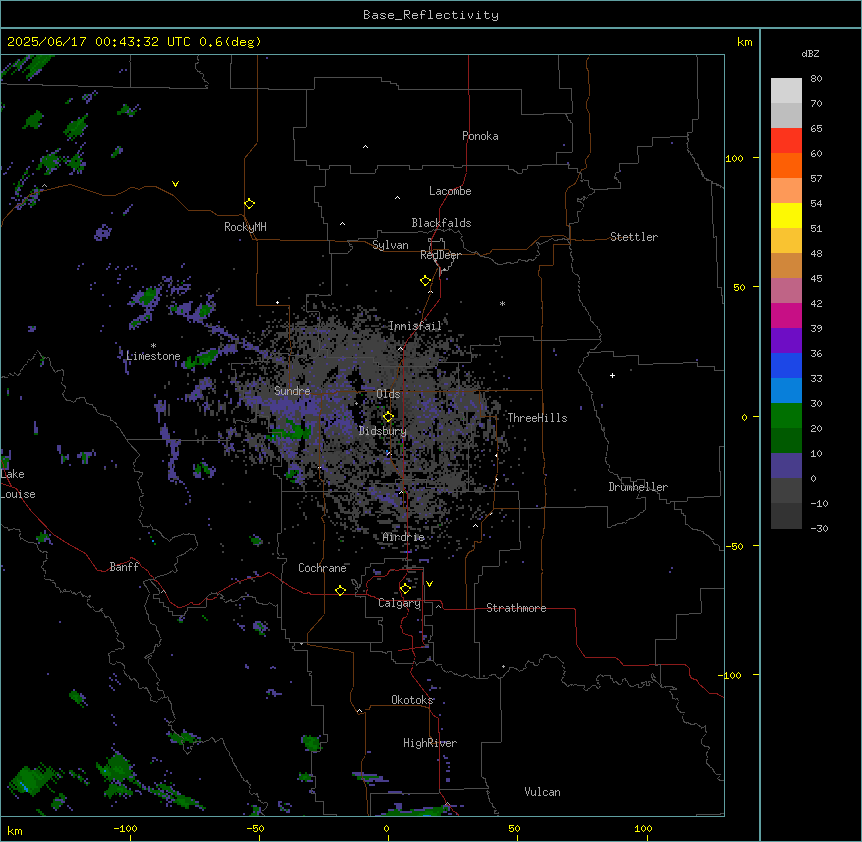Viewport: 862px width, 842px height.
Task: Click the yellow 54 dBZ legend swatch
Action: click(786, 215)
